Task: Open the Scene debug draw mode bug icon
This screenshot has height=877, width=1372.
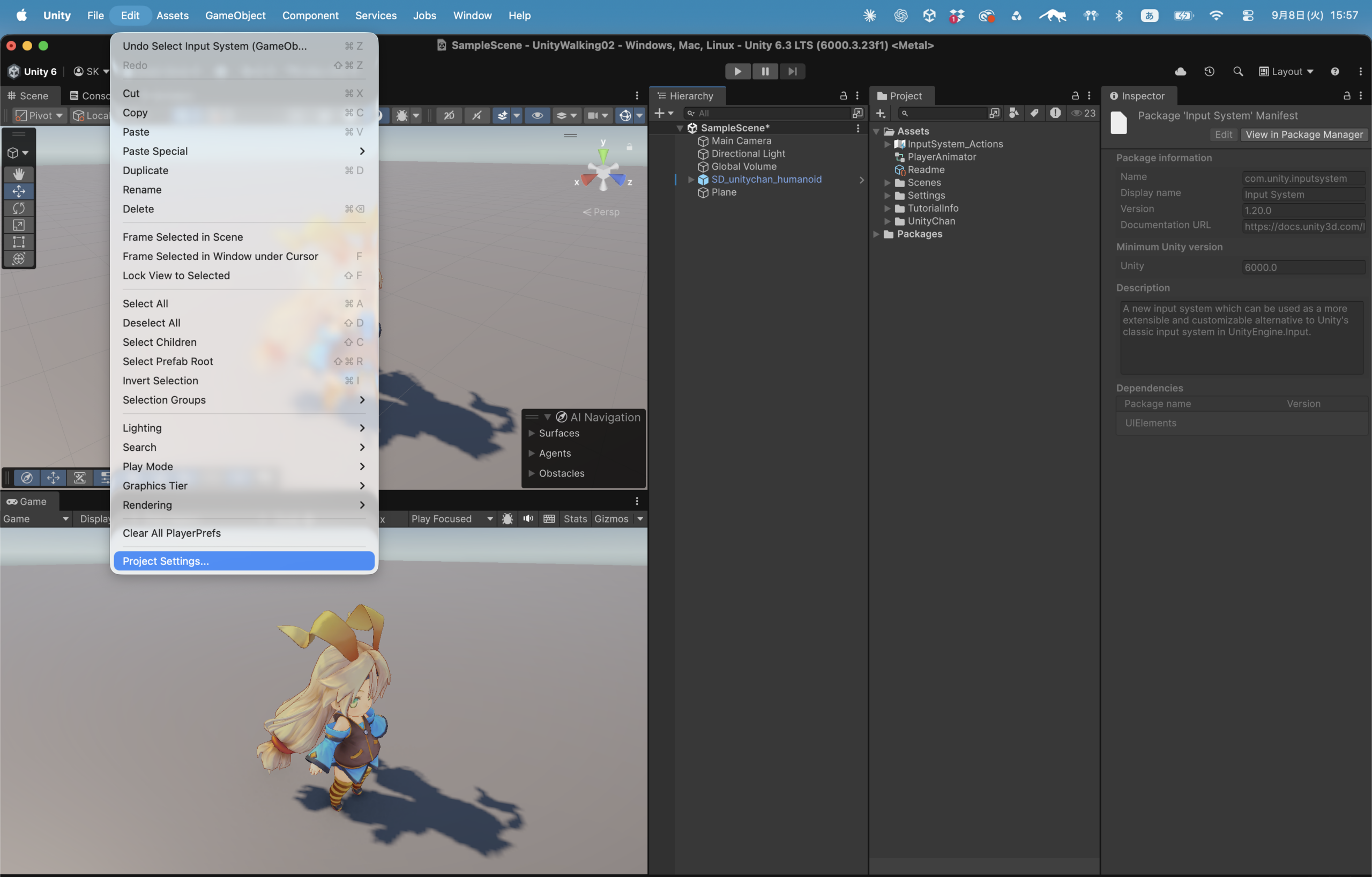Action: coord(402,116)
